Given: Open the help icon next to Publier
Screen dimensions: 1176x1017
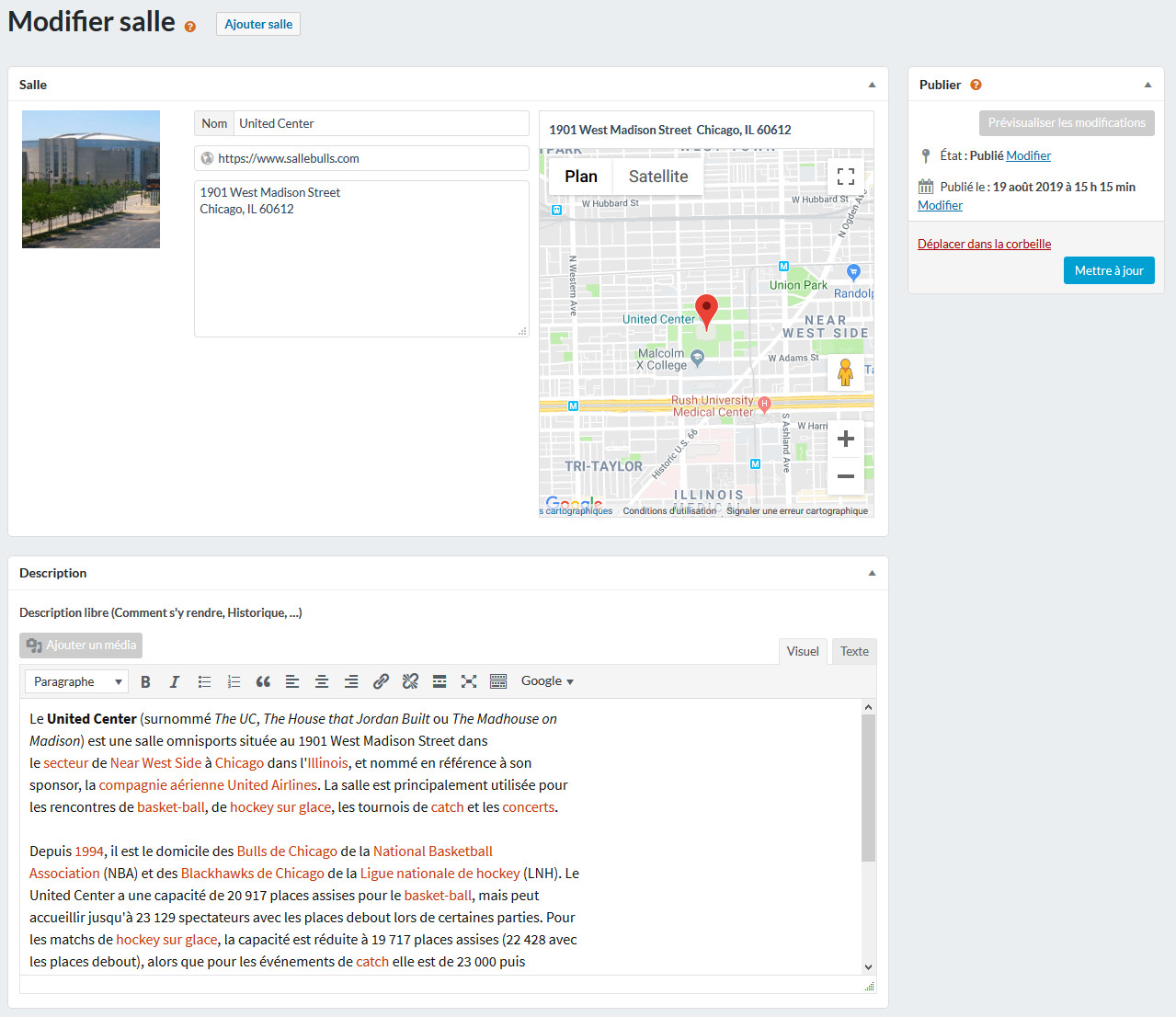Looking at the screenshot, I should coord(976,85).
